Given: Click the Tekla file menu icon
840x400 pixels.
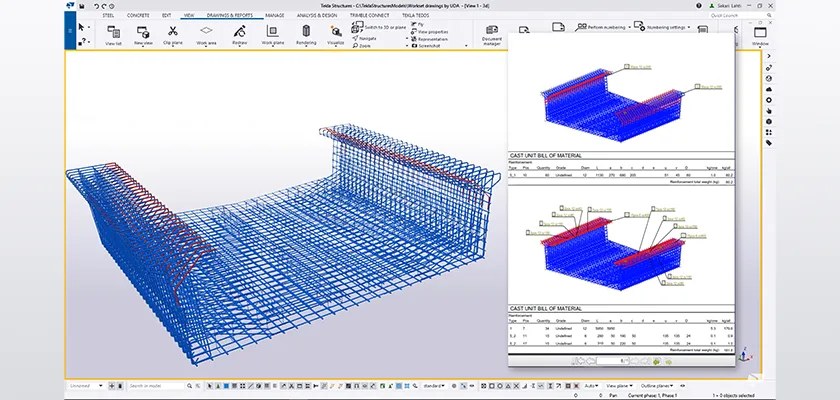Looking at the screenshot, I should [70, 6].
